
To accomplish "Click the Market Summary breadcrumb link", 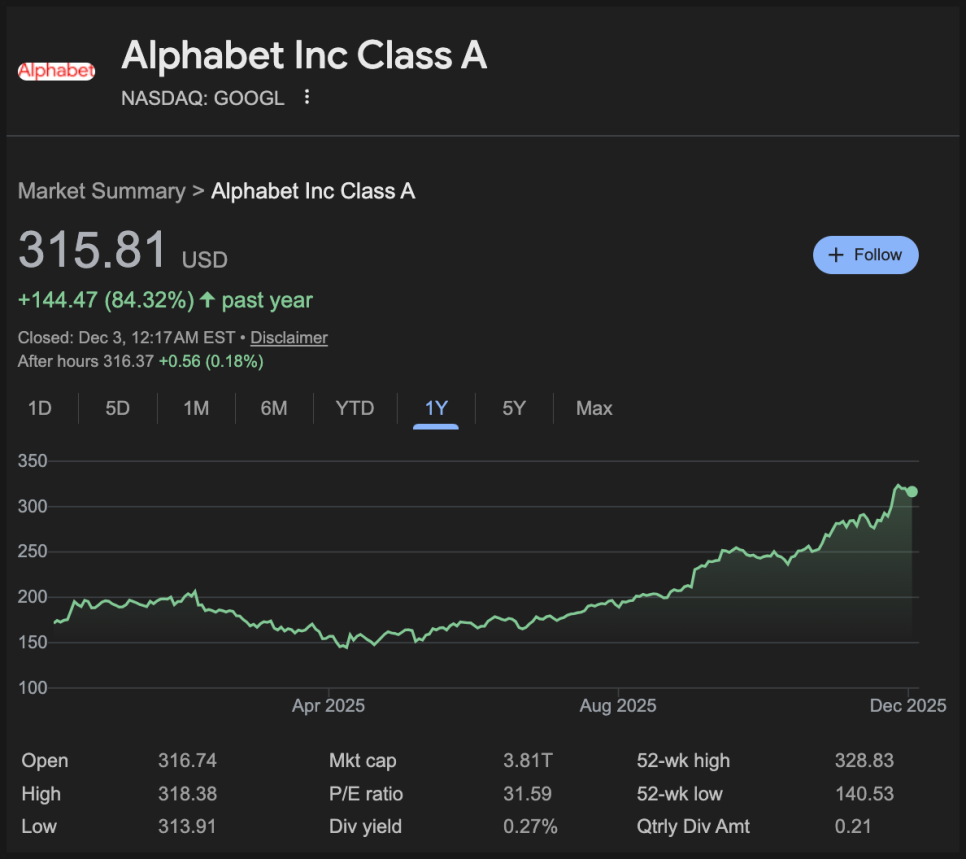I will pos(101,191).
